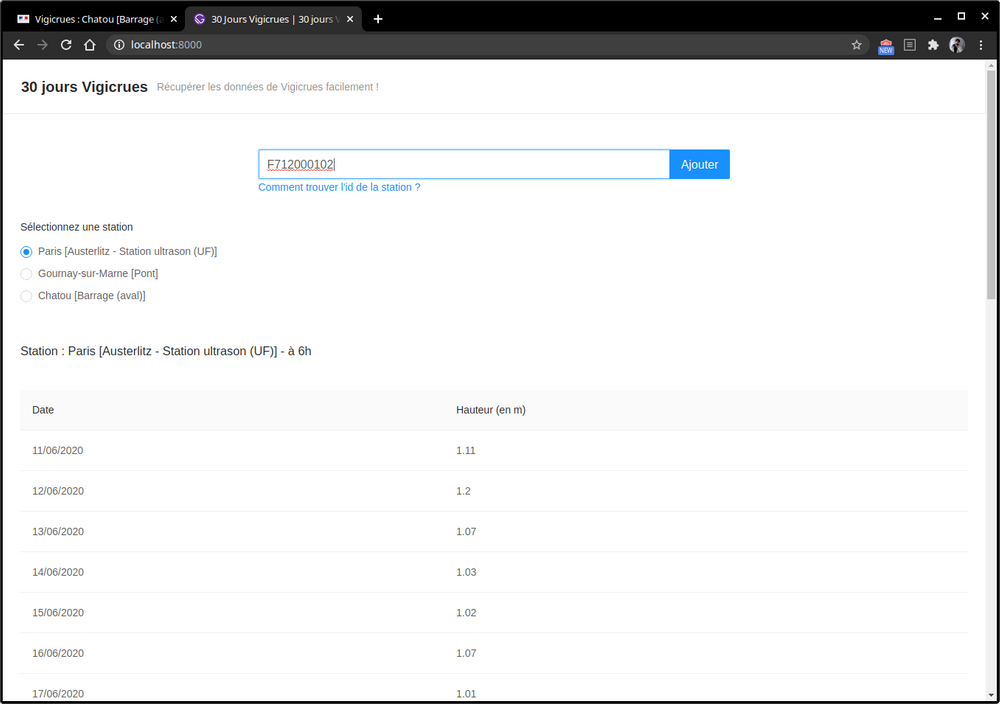Click the height value 1.2
Screen dimensions: 1000x704
point(463,491)
